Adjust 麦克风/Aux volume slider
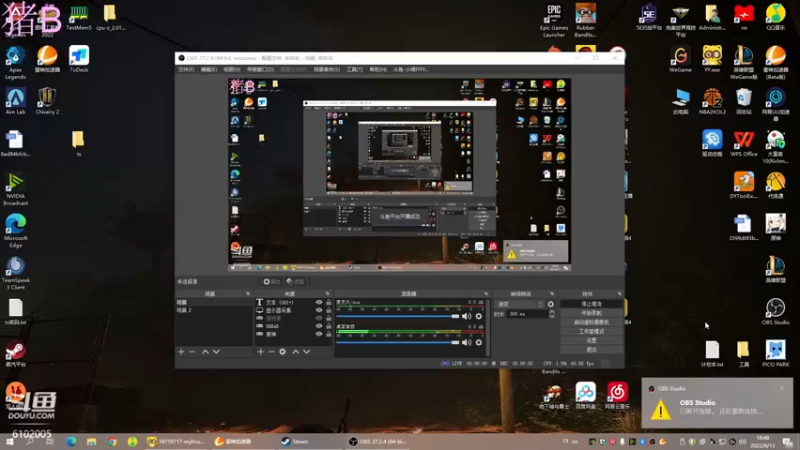 click(x=398, y=316)
